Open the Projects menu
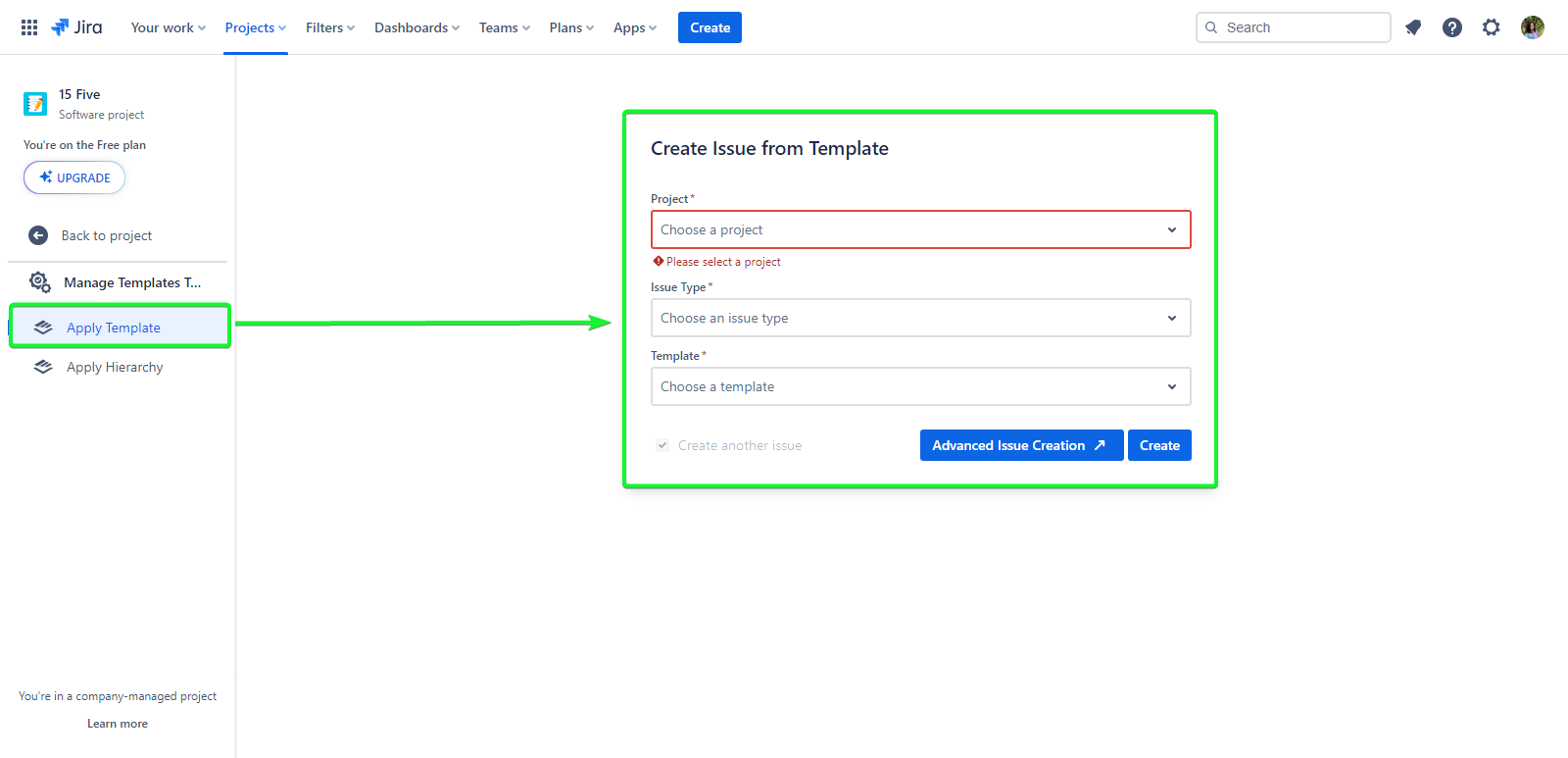The width and height of the screenshot is (1568, 758). (x=255, y=27)
